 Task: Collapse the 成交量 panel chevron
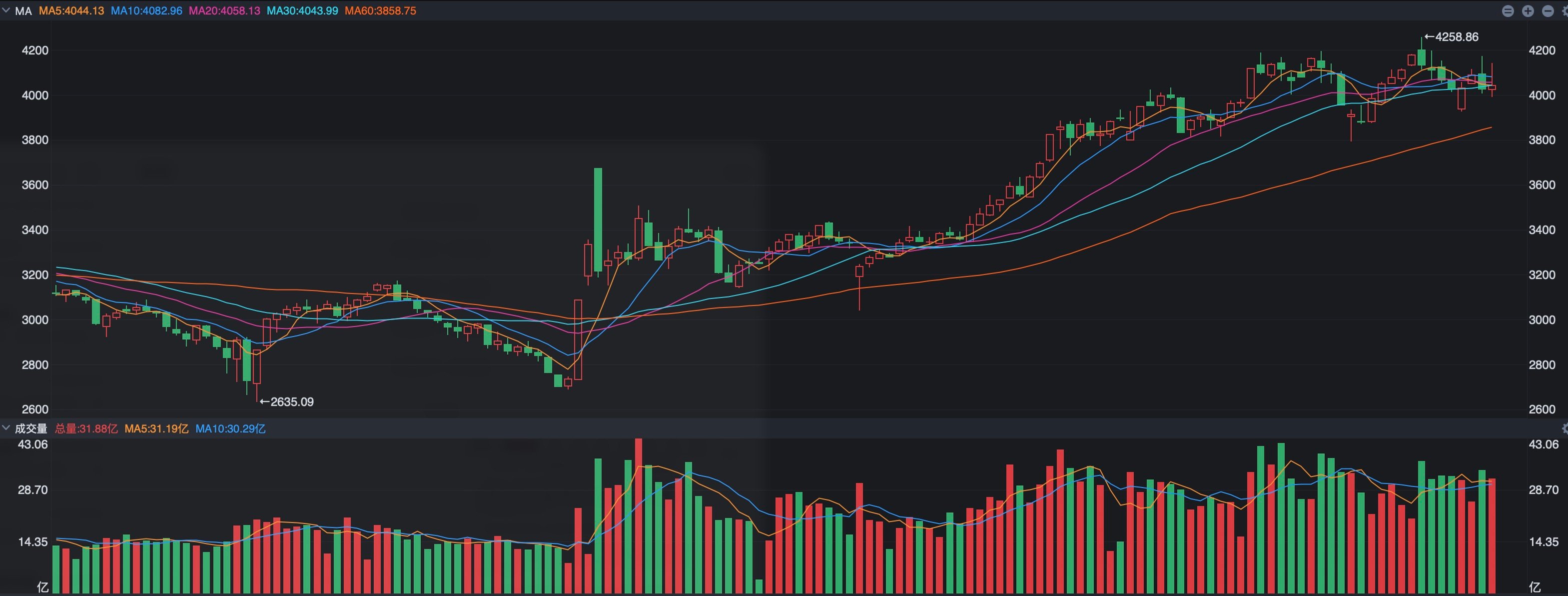coord(6,428)
